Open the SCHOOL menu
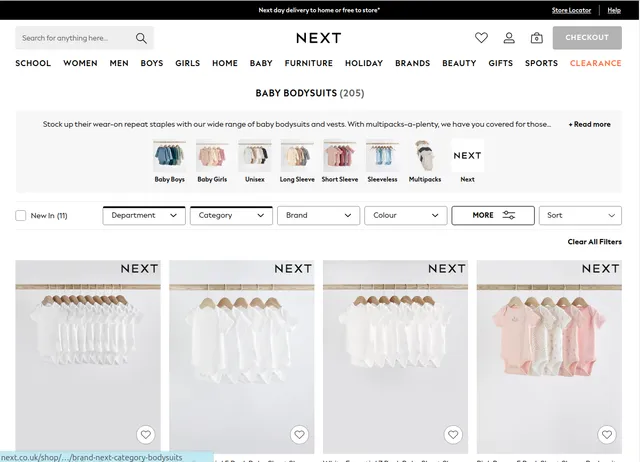 click(x=33, y=63)
